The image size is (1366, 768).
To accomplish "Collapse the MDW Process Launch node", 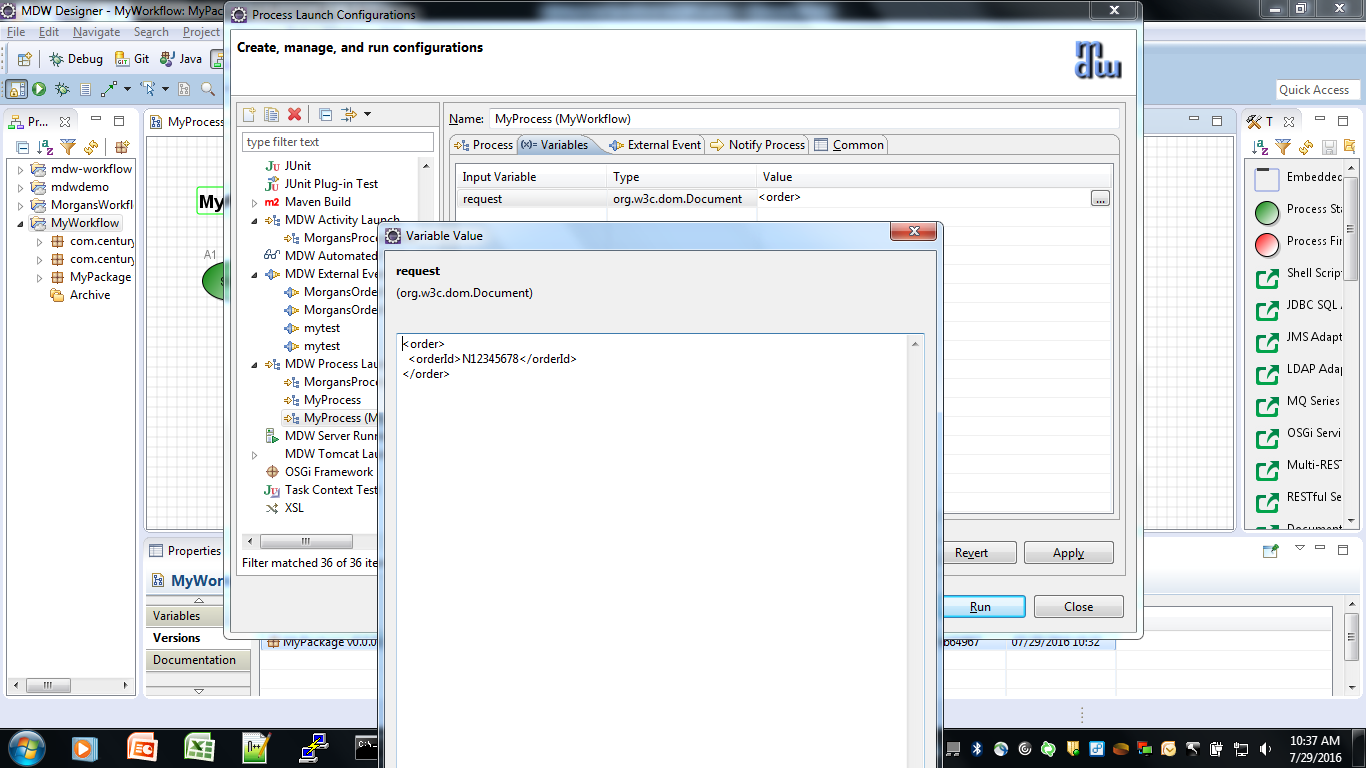I will point(254,364).
